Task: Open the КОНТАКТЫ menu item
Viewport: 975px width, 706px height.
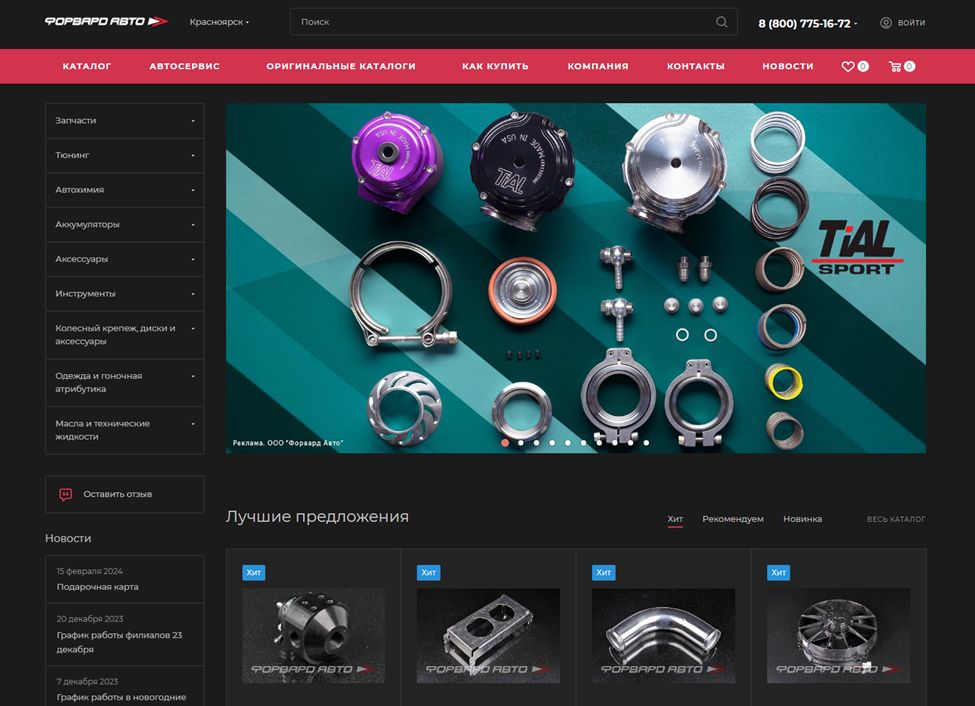Action: point(696,66)
